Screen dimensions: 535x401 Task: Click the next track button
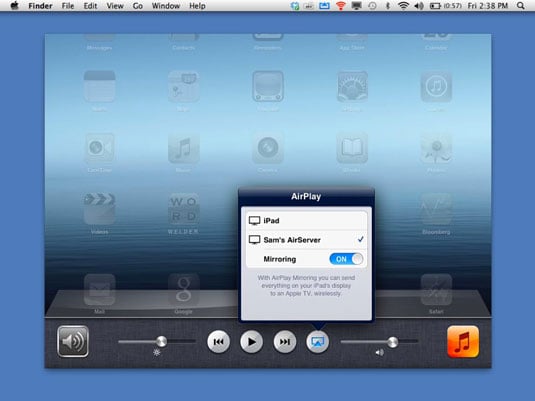coord(285,342)
